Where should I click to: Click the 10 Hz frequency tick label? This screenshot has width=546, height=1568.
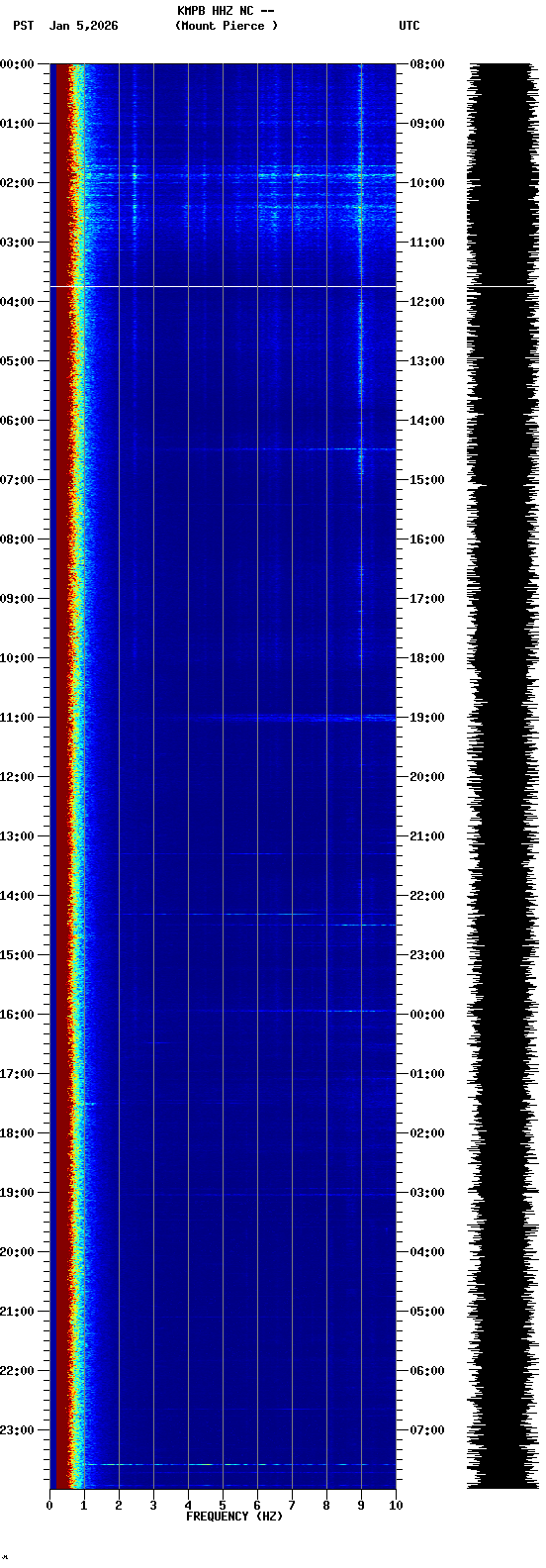coord(396,1506)
